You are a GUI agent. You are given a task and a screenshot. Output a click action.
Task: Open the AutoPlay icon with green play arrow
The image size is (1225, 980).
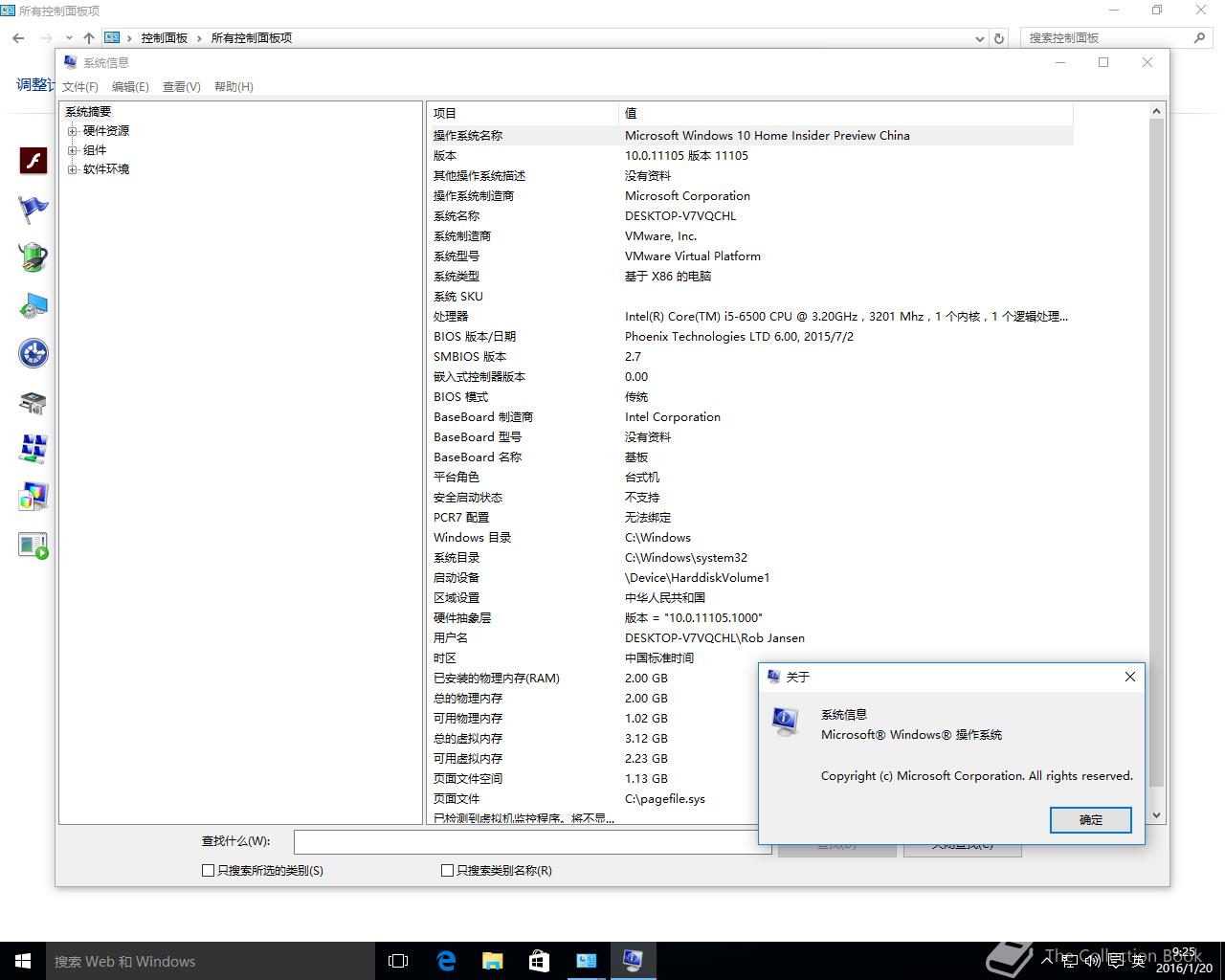pyautogui.click(x=33, y=546)
